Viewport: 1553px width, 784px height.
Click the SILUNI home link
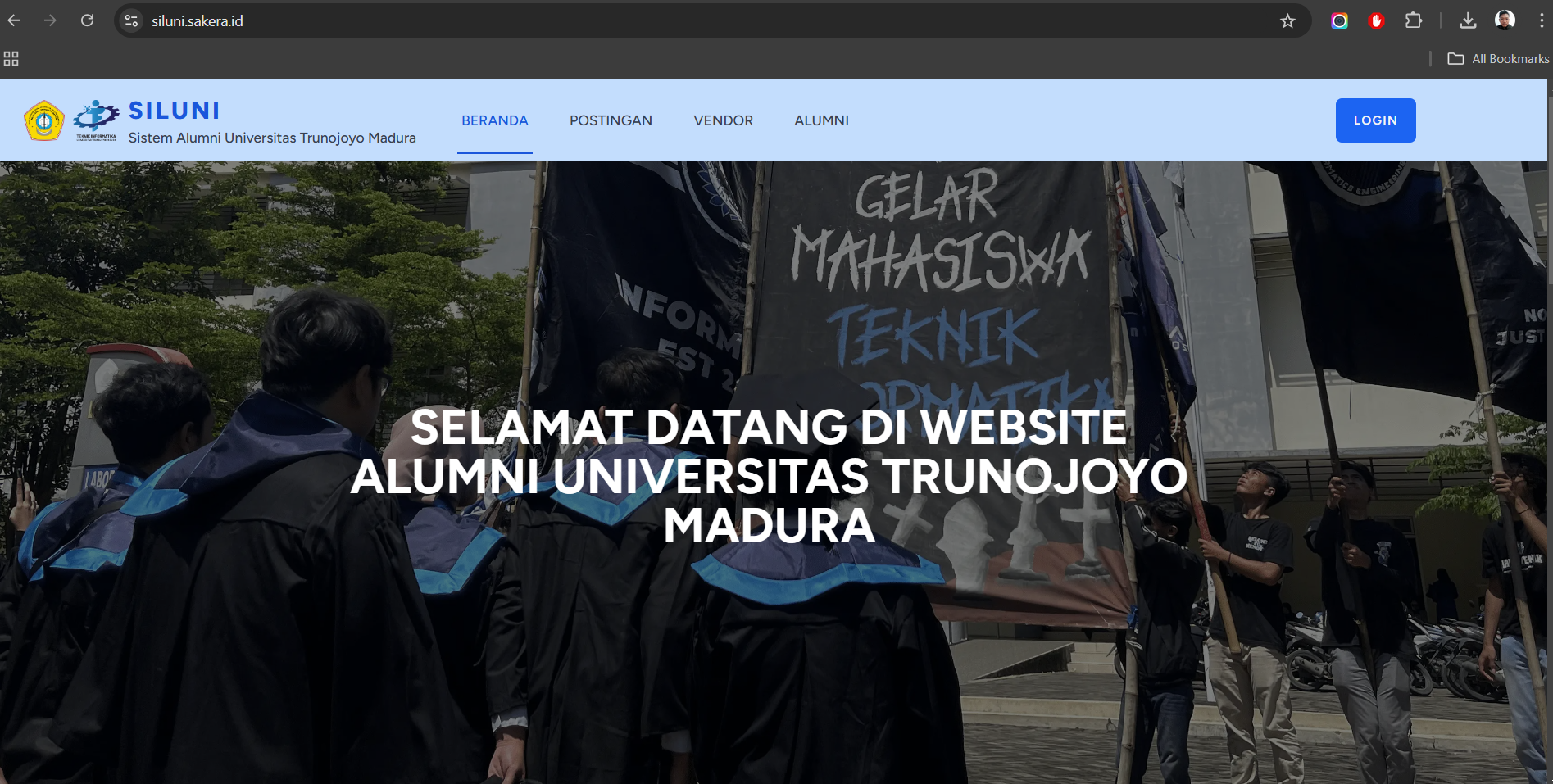[x=174, y=110]
